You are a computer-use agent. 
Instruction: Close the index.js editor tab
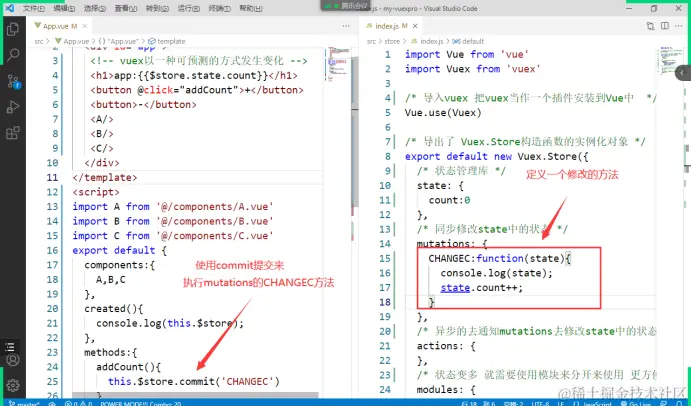coord(415,26)
